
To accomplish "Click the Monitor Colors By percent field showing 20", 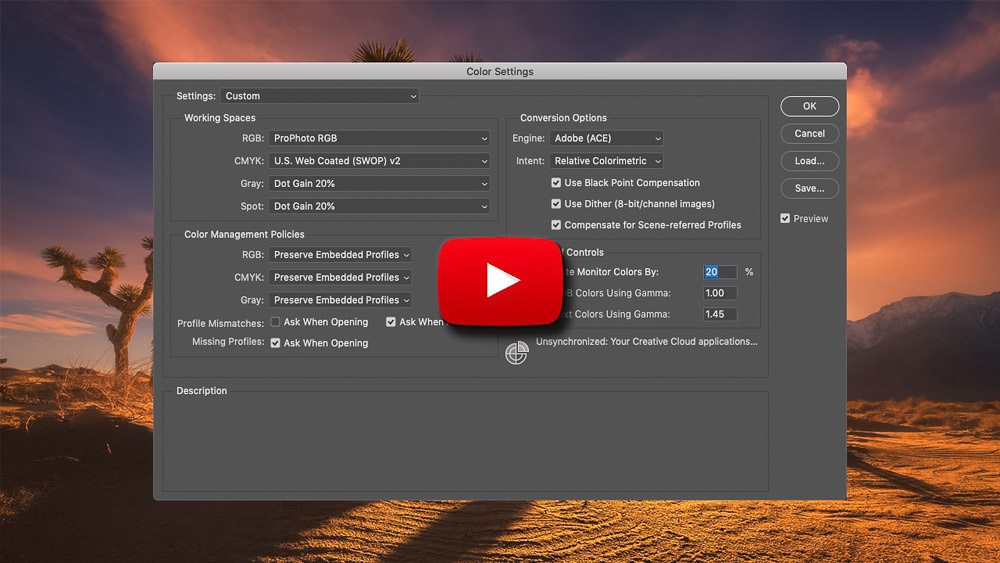I will (x=720, y=272).
